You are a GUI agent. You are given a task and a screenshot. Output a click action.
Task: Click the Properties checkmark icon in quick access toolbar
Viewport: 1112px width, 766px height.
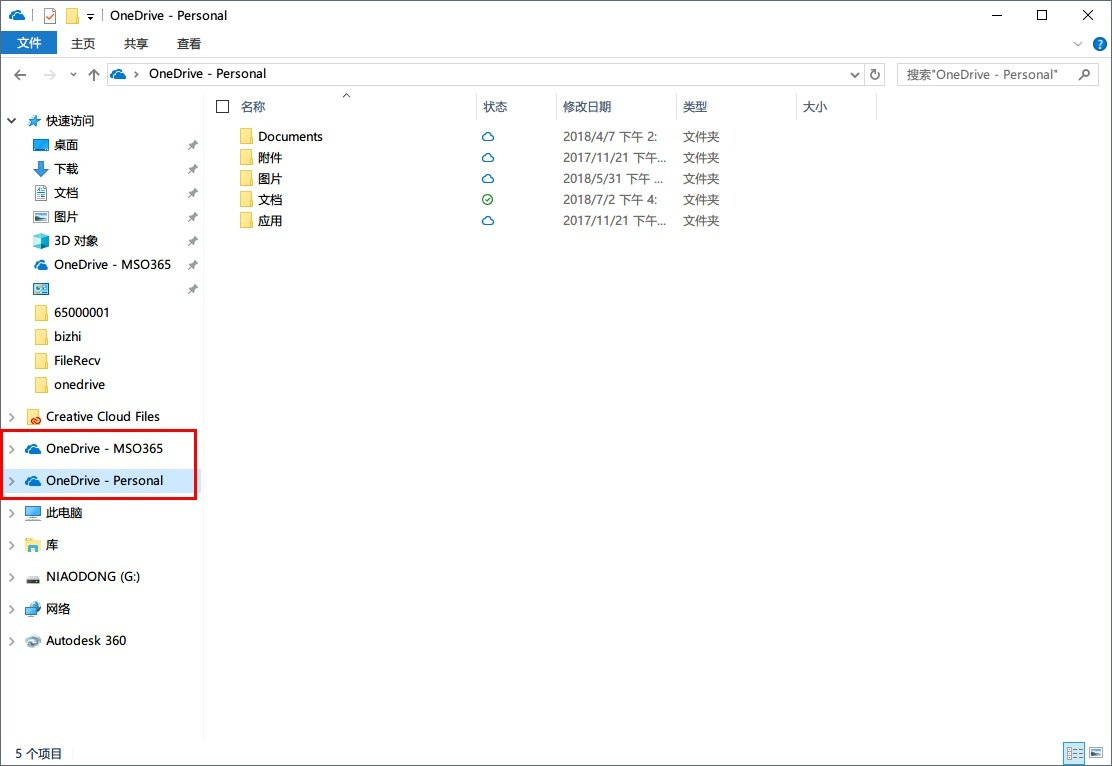(50, 16)
